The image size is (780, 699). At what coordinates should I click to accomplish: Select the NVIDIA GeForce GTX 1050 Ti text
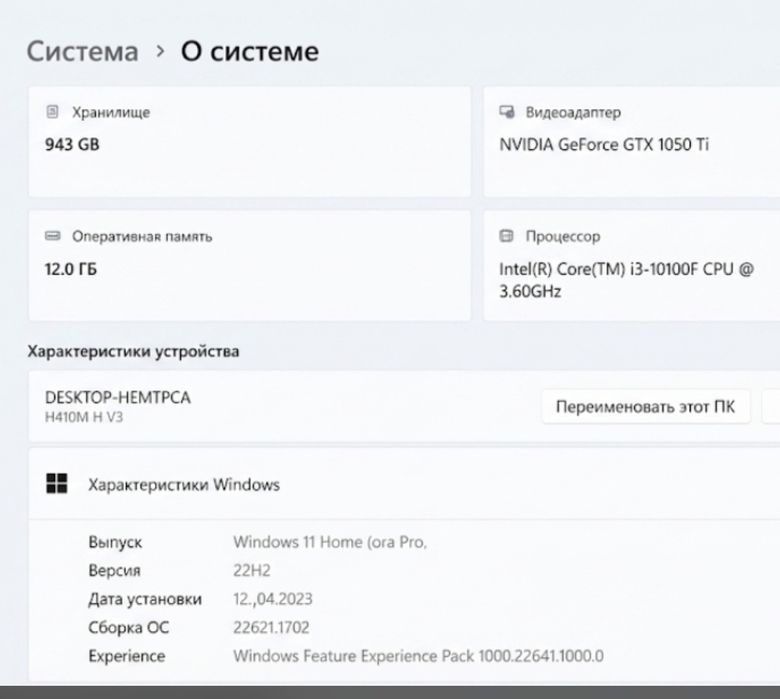coord(604,144)
